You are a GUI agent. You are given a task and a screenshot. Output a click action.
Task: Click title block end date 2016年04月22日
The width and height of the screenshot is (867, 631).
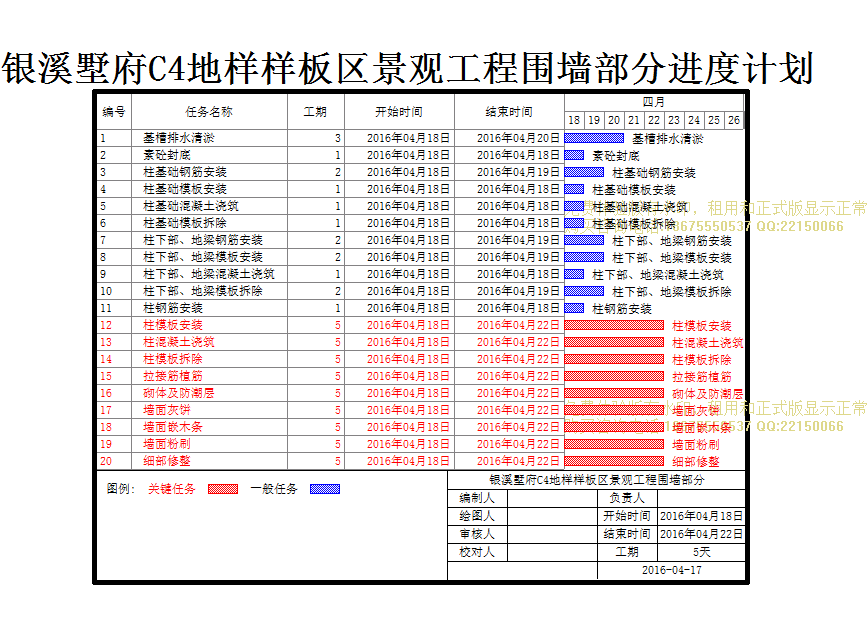coord(701,534)
